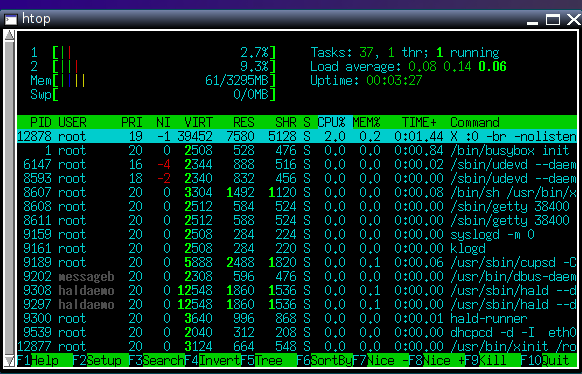Click the 2.7% CPU 1 value
The image size is (582, 374).
tap(255, 52)
